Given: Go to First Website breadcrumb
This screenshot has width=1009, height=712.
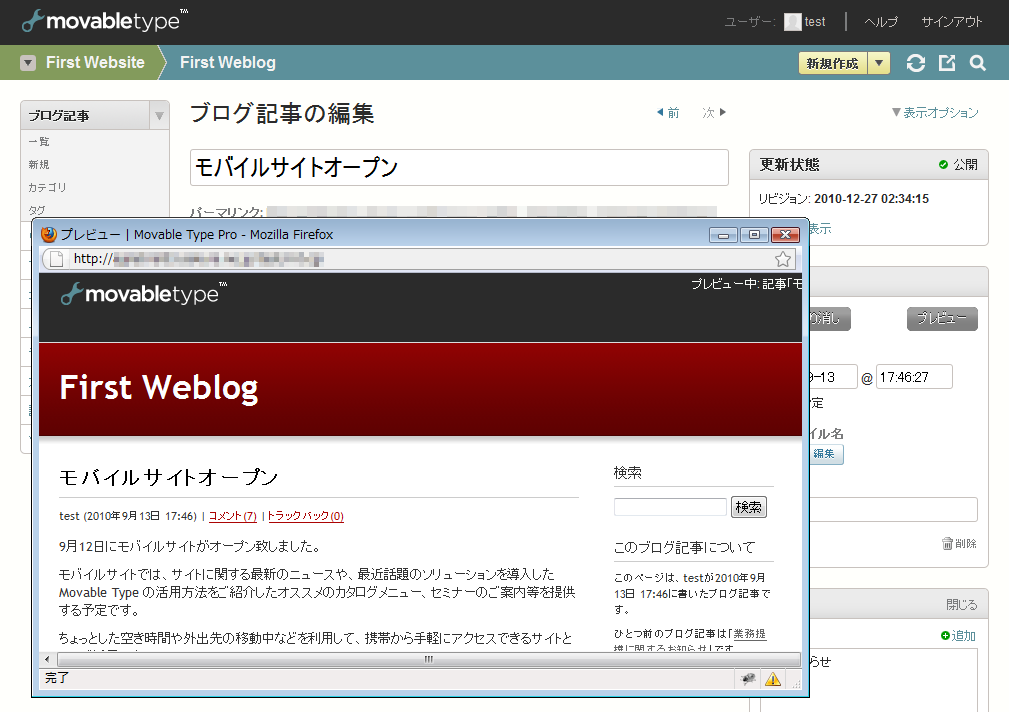Looking at the screenshot, I should 95,62.
